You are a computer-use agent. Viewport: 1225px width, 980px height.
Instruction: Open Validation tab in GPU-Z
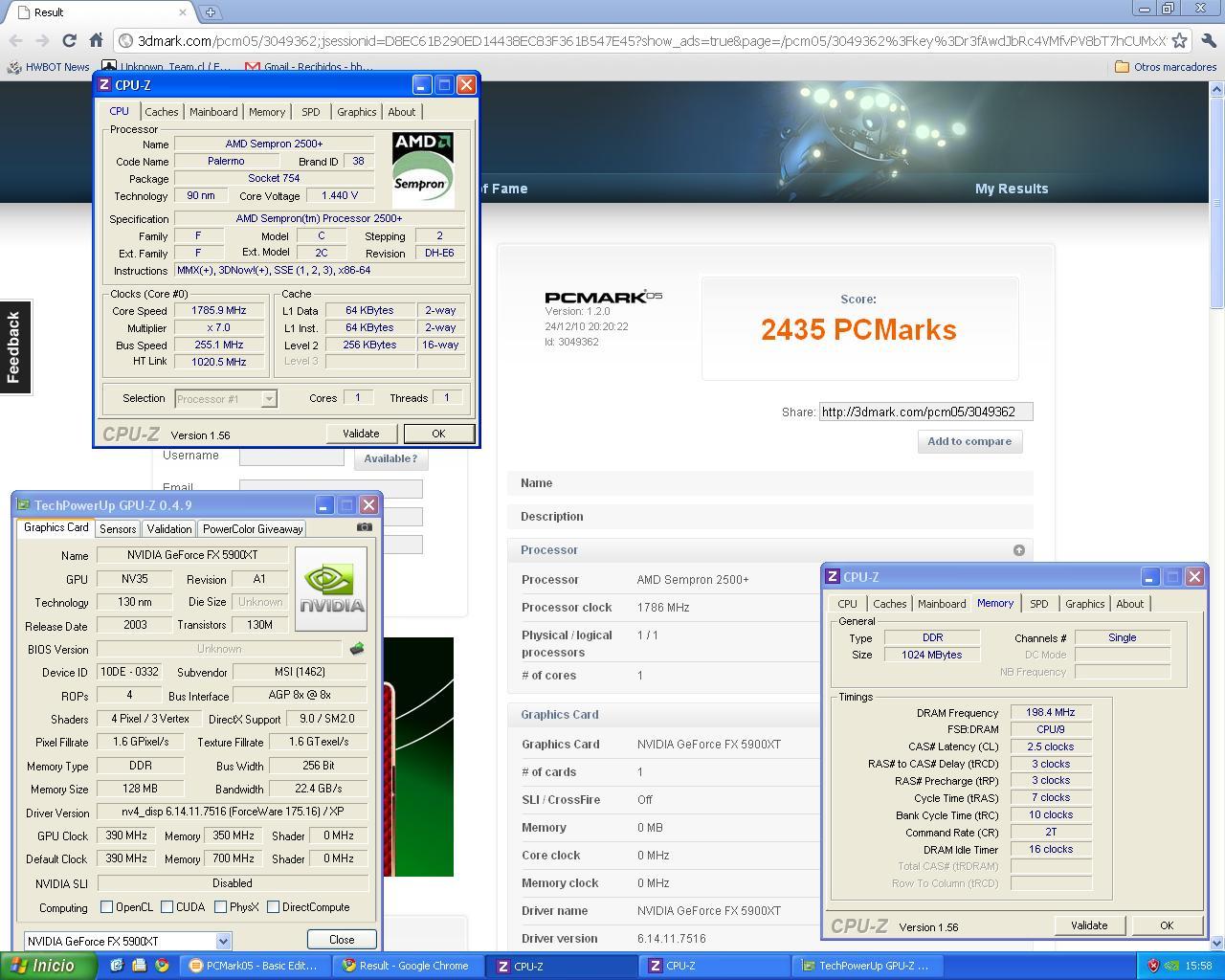169,528
